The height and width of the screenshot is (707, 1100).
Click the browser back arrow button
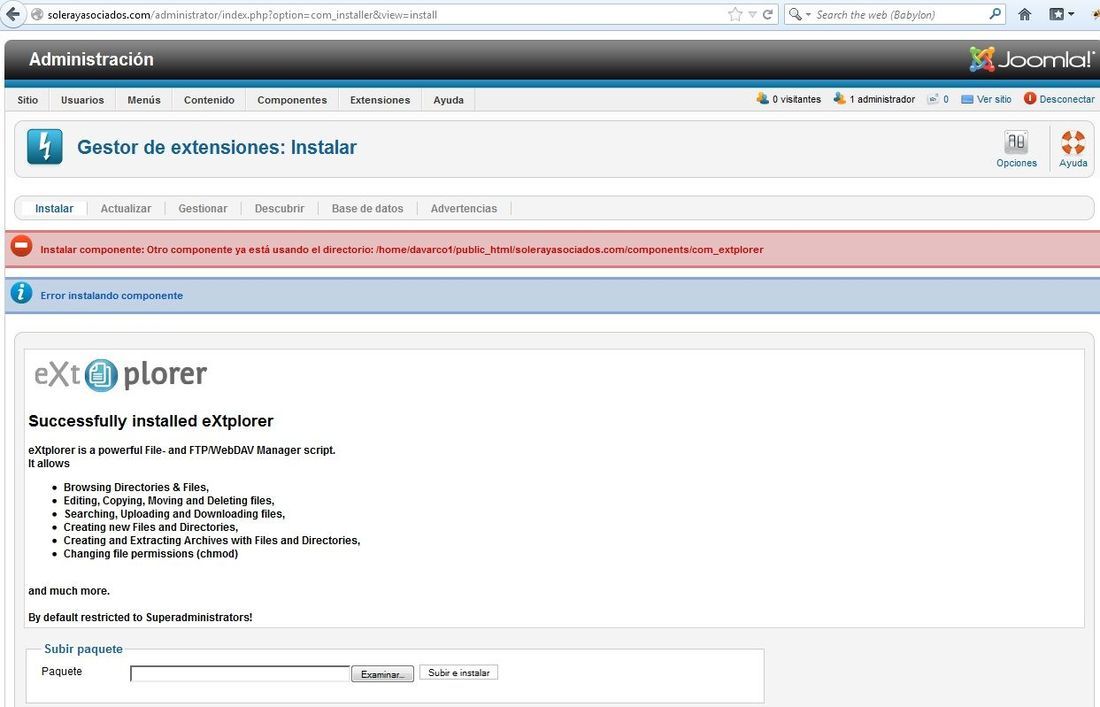pyautogui.click(x=12, y=14)
